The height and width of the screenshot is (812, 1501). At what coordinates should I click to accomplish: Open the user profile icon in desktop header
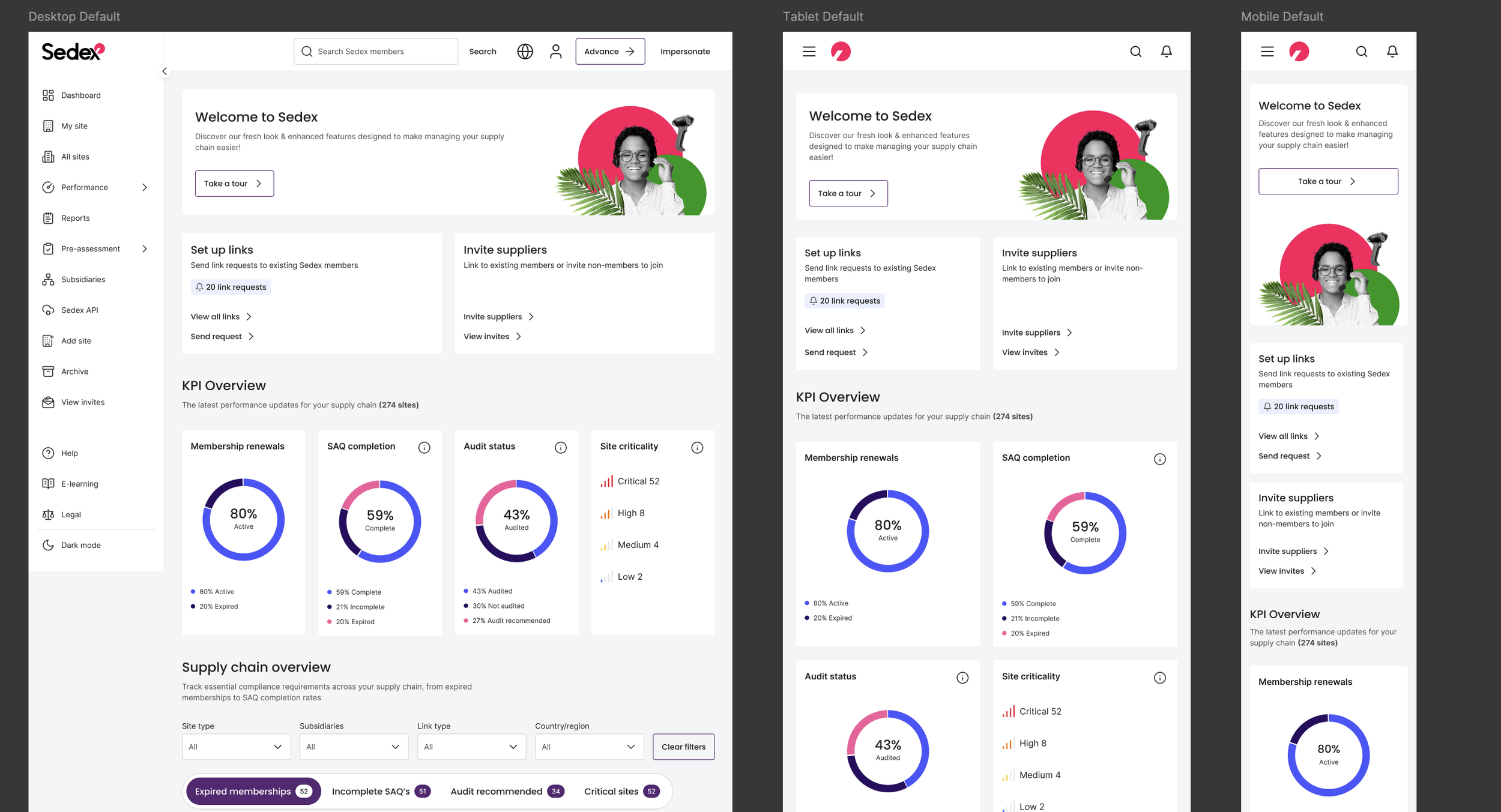point(556,52)
